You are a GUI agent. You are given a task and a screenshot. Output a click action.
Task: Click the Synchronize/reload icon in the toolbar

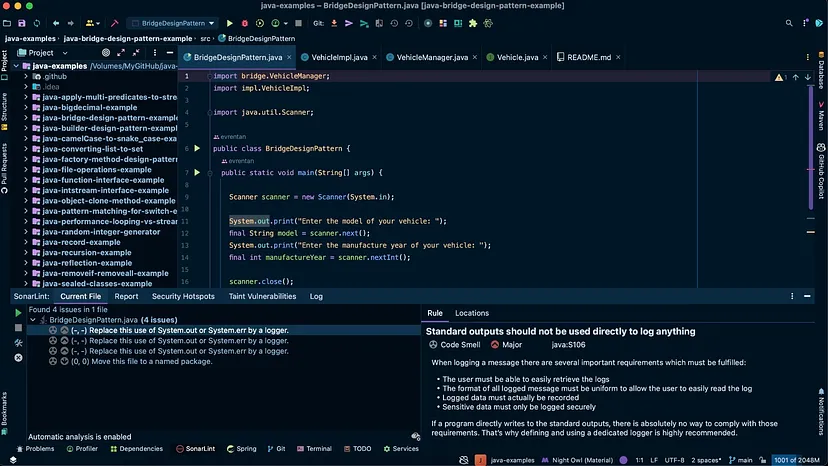[x=36, y=23]
